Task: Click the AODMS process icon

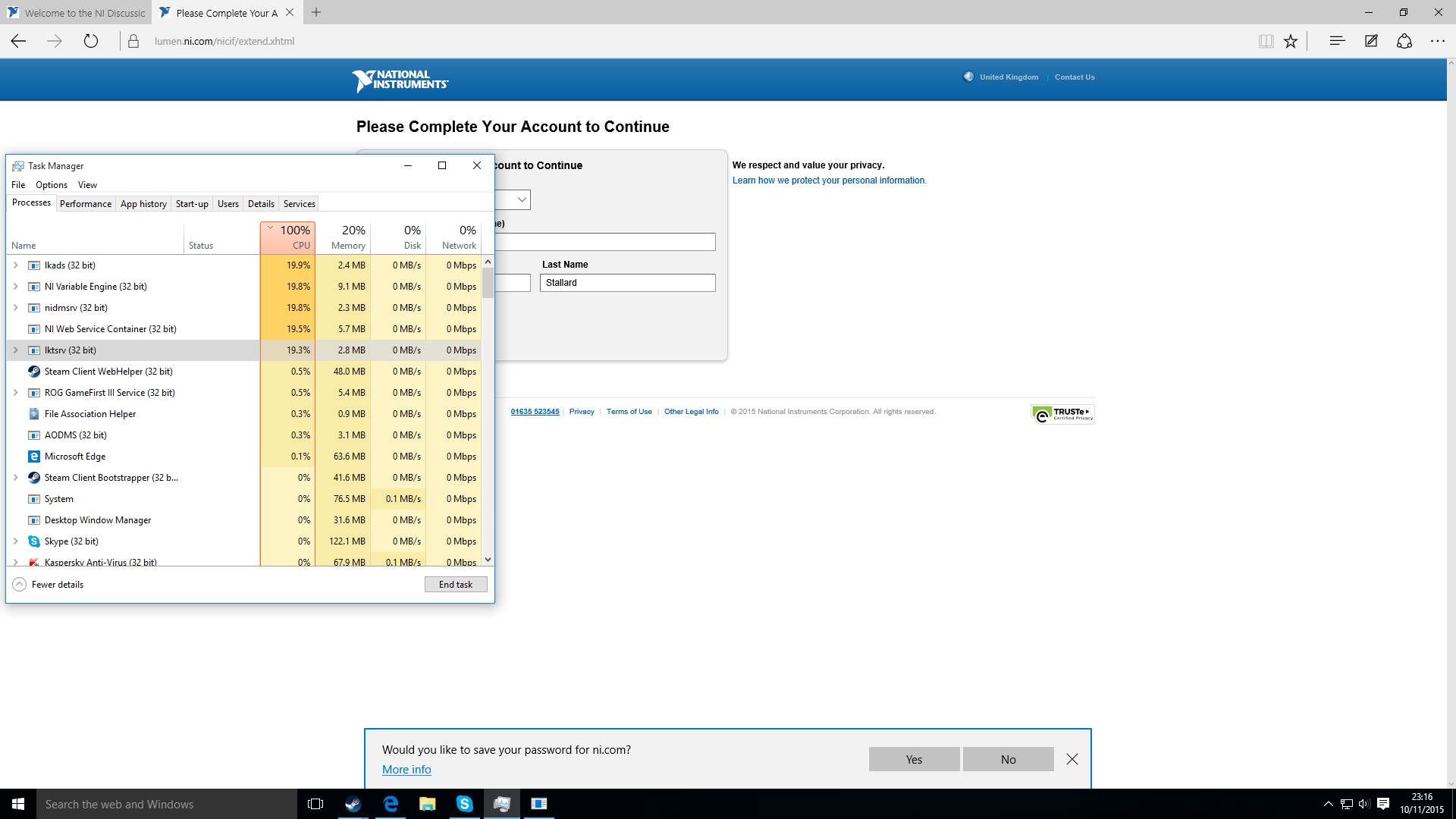Action: 34,434
